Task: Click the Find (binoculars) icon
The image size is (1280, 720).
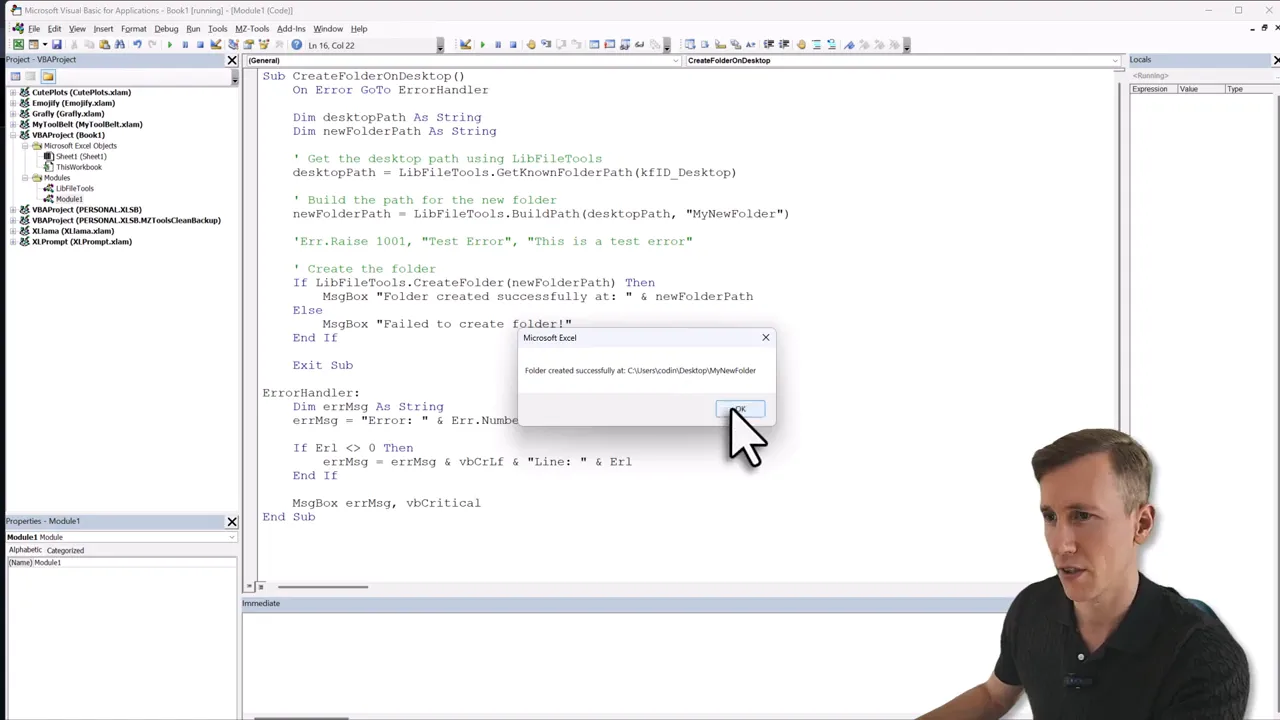Action: click(x=120, y=45)
